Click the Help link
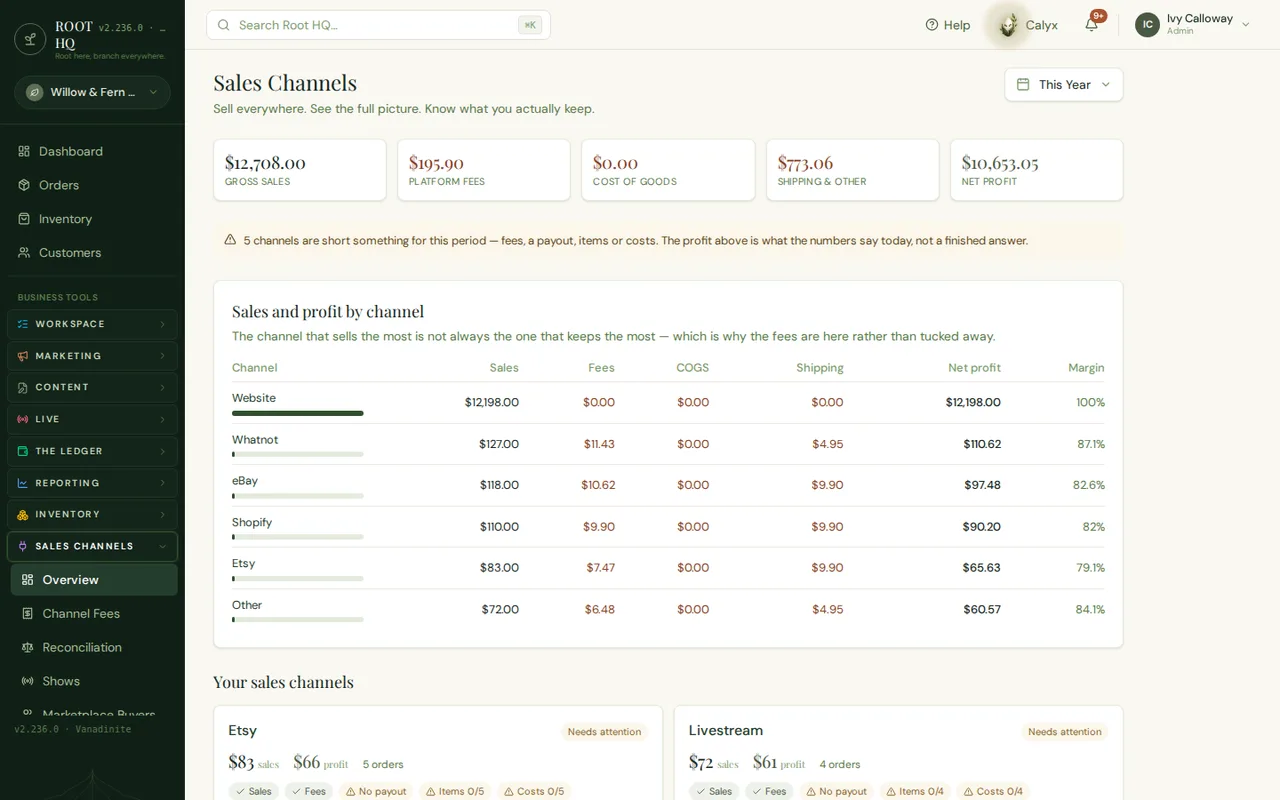 coord(948,25)
